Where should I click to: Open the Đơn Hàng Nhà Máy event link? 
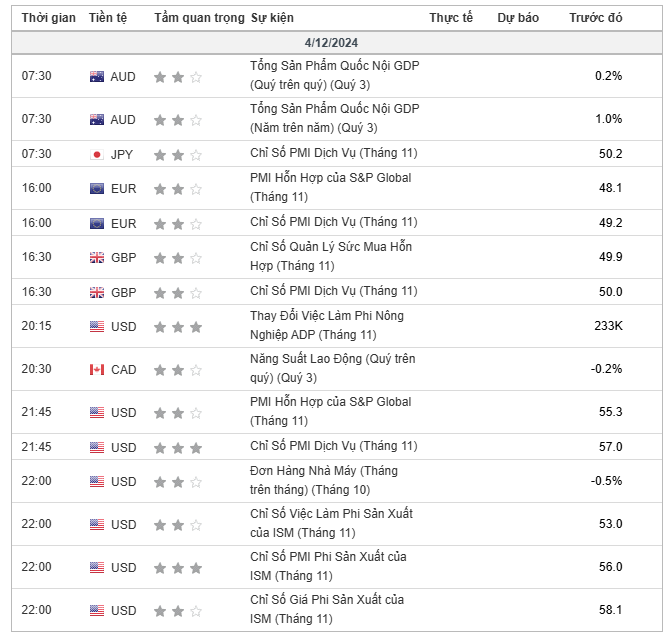(323, 480)
